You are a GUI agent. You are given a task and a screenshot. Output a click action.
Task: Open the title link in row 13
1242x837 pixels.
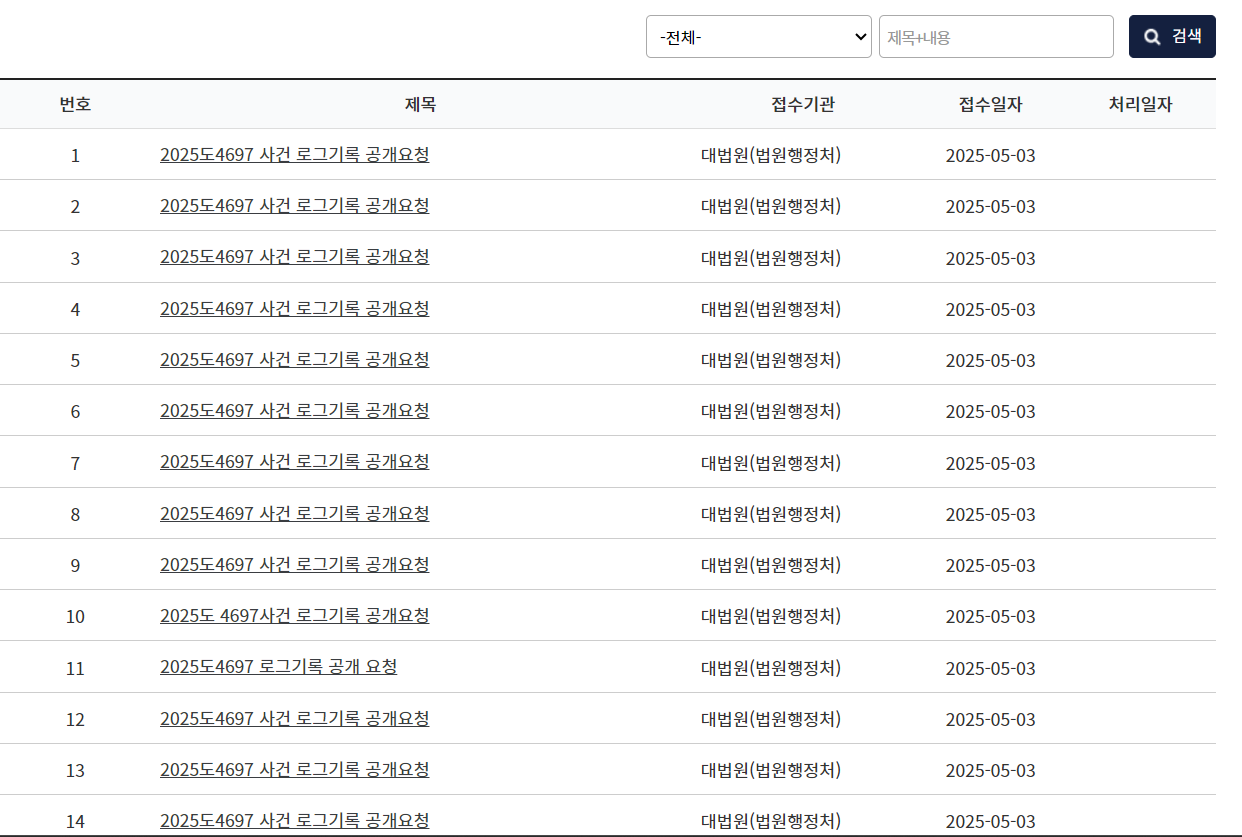(x=294, y=770)
